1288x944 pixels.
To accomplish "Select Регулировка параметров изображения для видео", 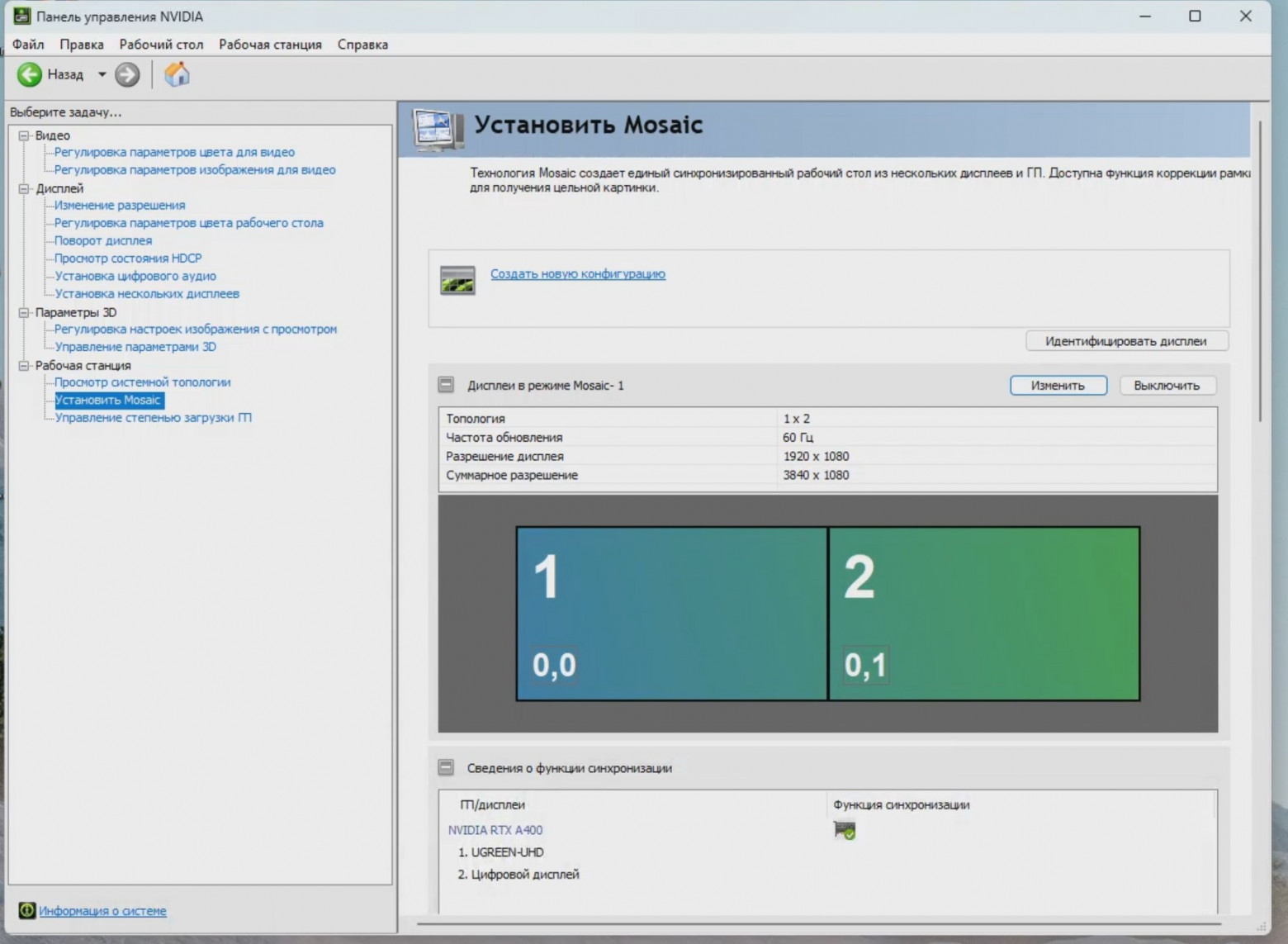I will (195, 170).
